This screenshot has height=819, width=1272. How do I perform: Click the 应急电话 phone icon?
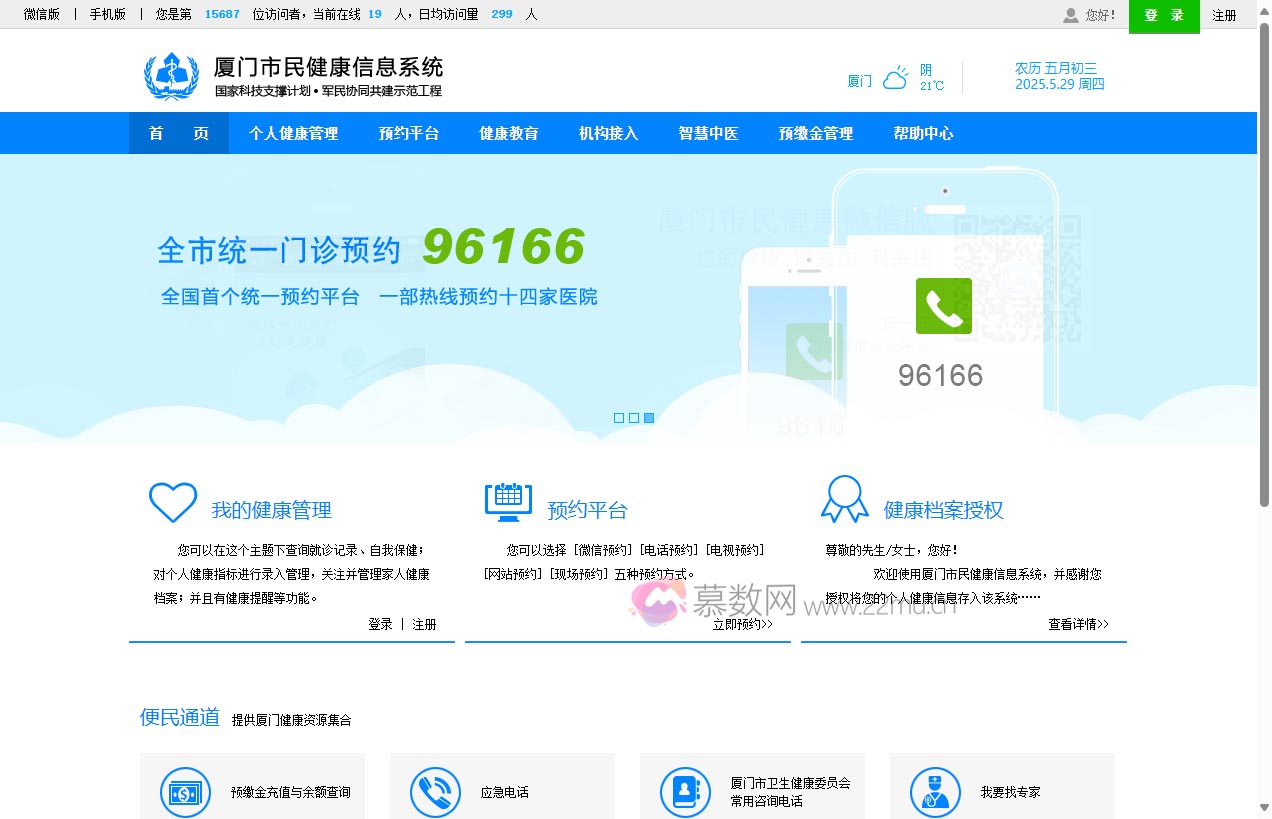click(x=435, y=792)
